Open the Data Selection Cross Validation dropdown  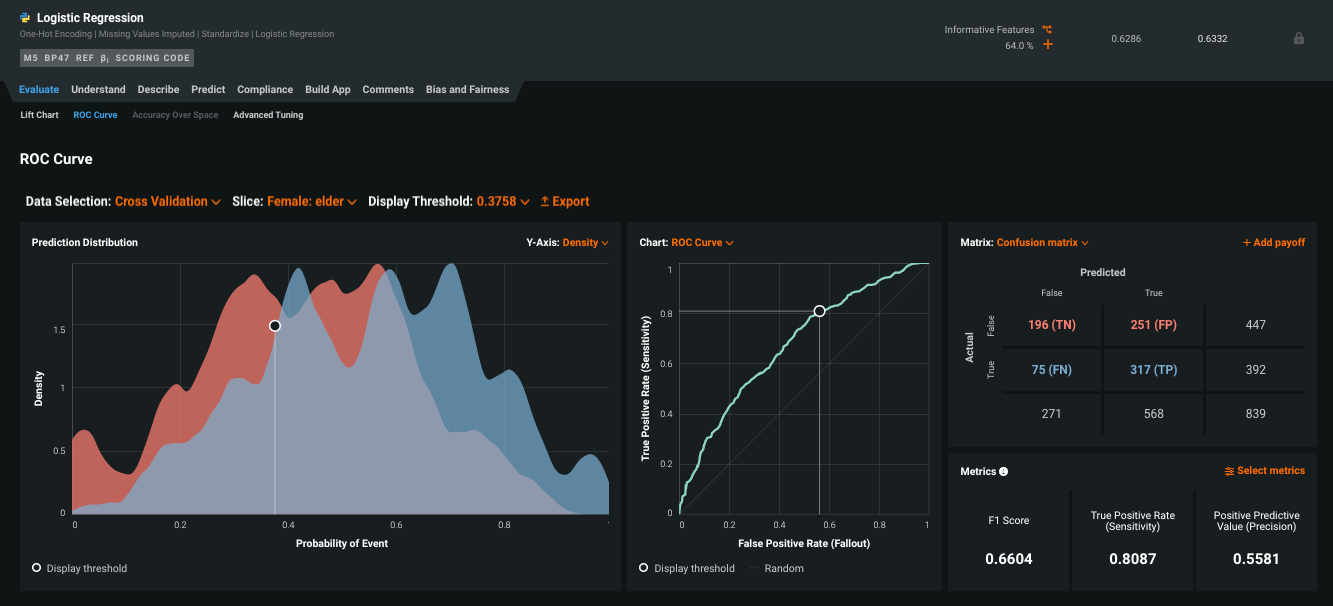[x=168, y=202]
